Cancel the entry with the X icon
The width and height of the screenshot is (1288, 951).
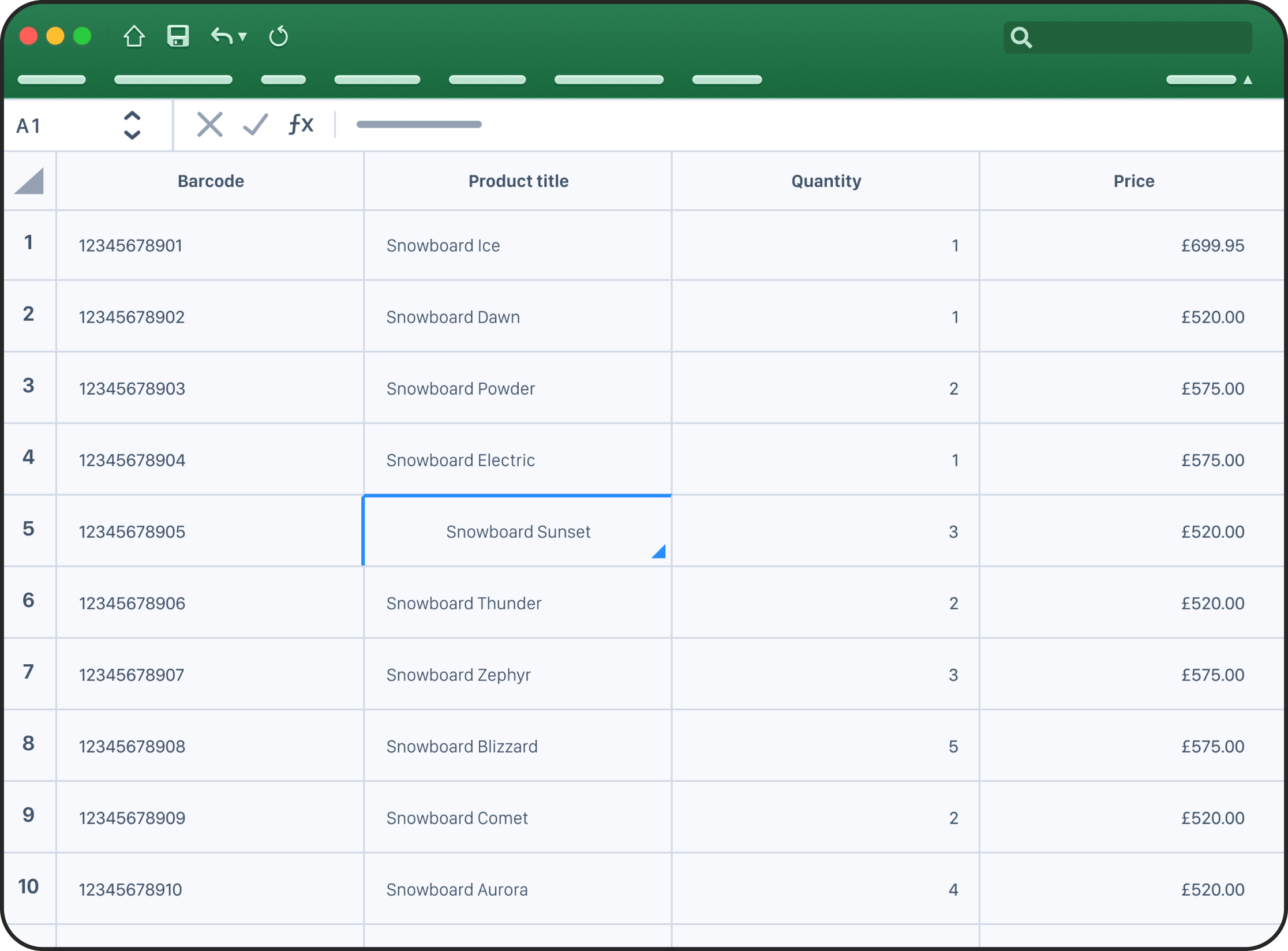pos(209,124)
